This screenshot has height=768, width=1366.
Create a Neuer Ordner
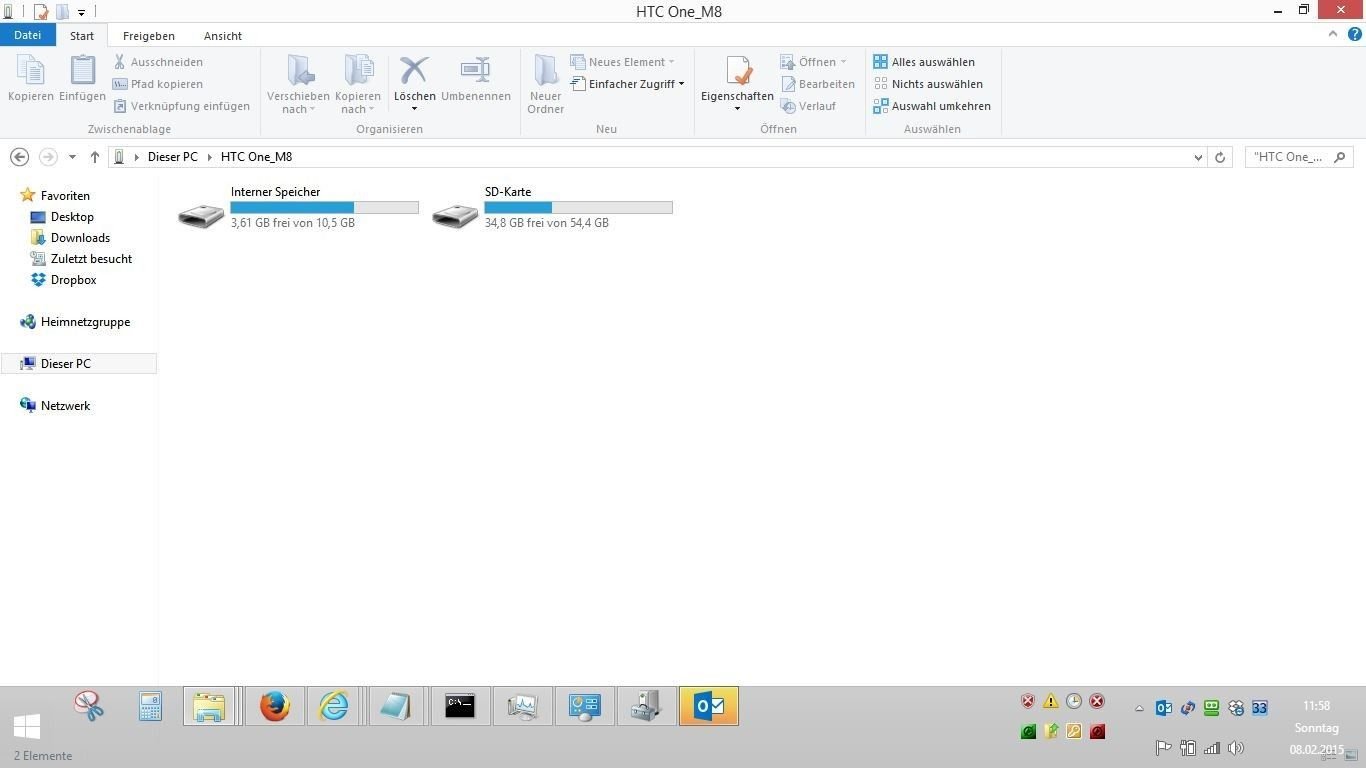546,83
